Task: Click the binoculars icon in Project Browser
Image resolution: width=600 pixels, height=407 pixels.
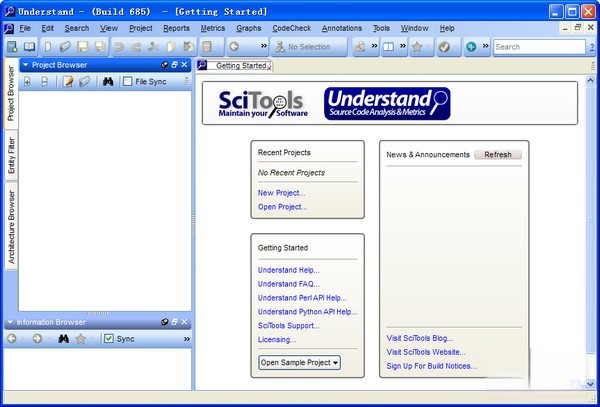Action: (x=106, y=81)
